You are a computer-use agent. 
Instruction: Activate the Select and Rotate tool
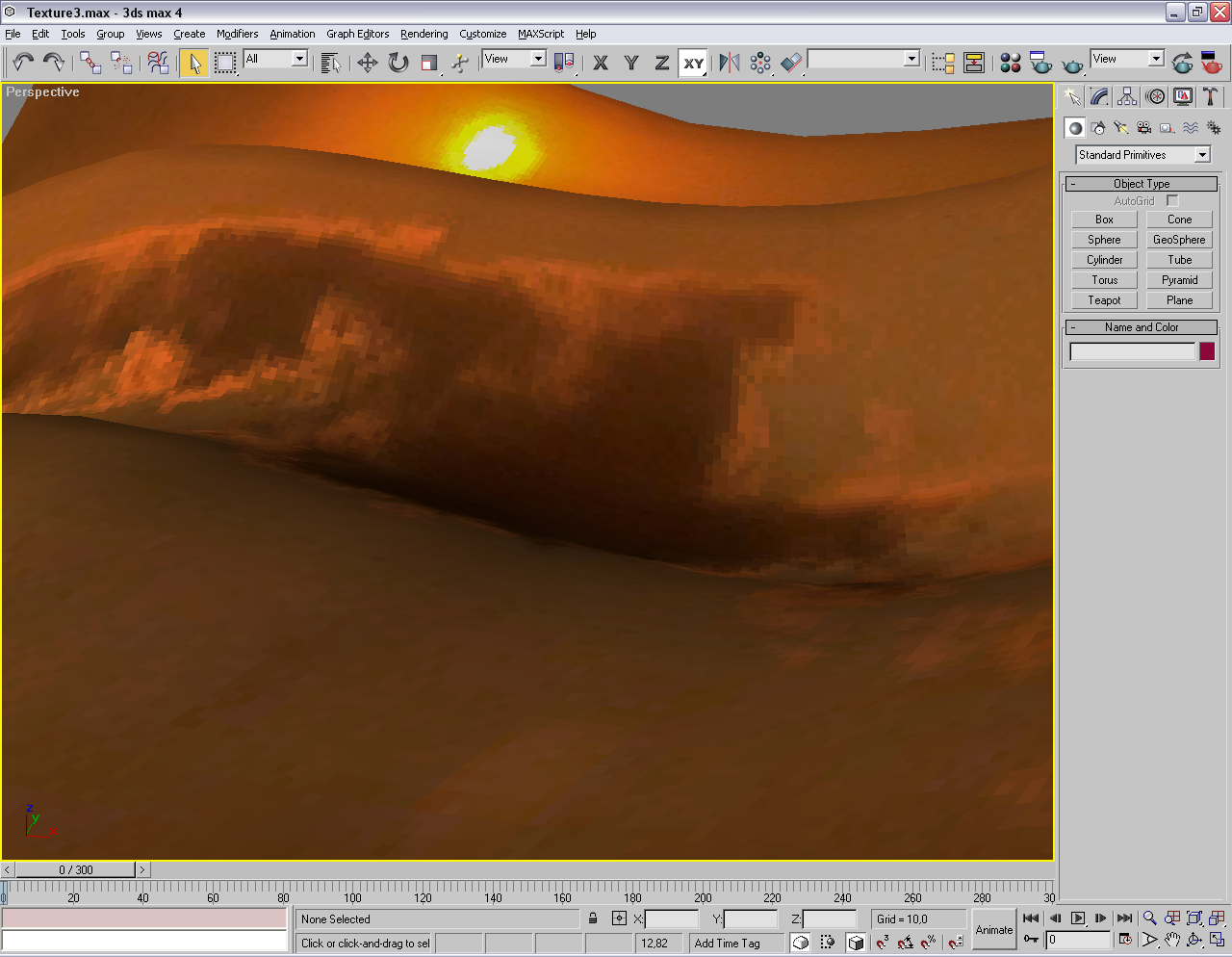click(398, 64)
